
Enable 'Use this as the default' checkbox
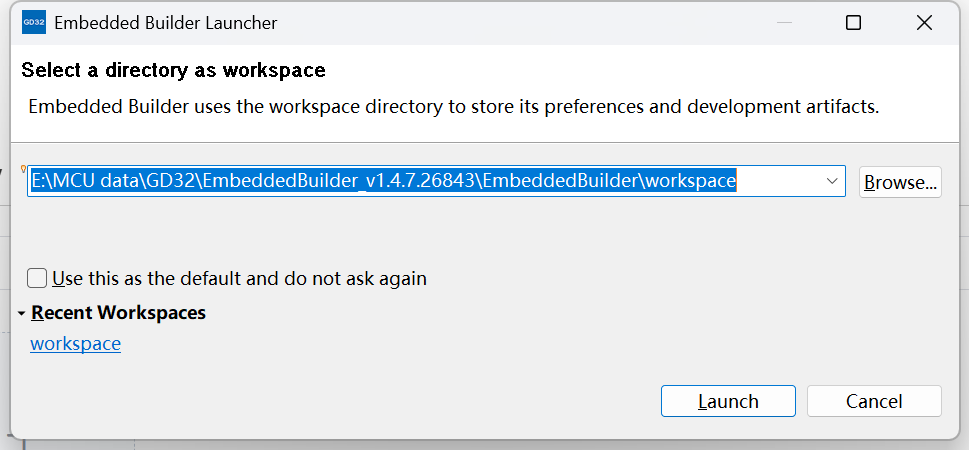(x=38, y=278)
